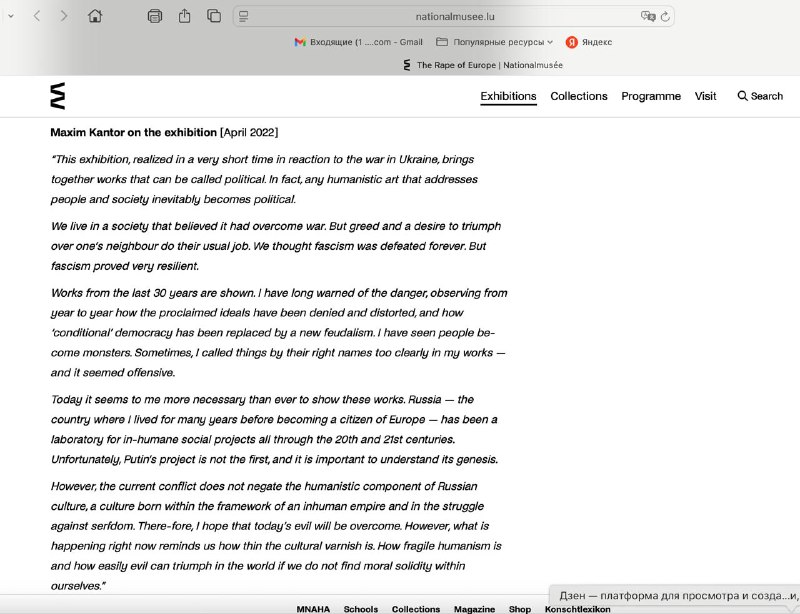Click the final word 'ourselves.'
This screenshot has width=800, height=614.
click(78, 585)
